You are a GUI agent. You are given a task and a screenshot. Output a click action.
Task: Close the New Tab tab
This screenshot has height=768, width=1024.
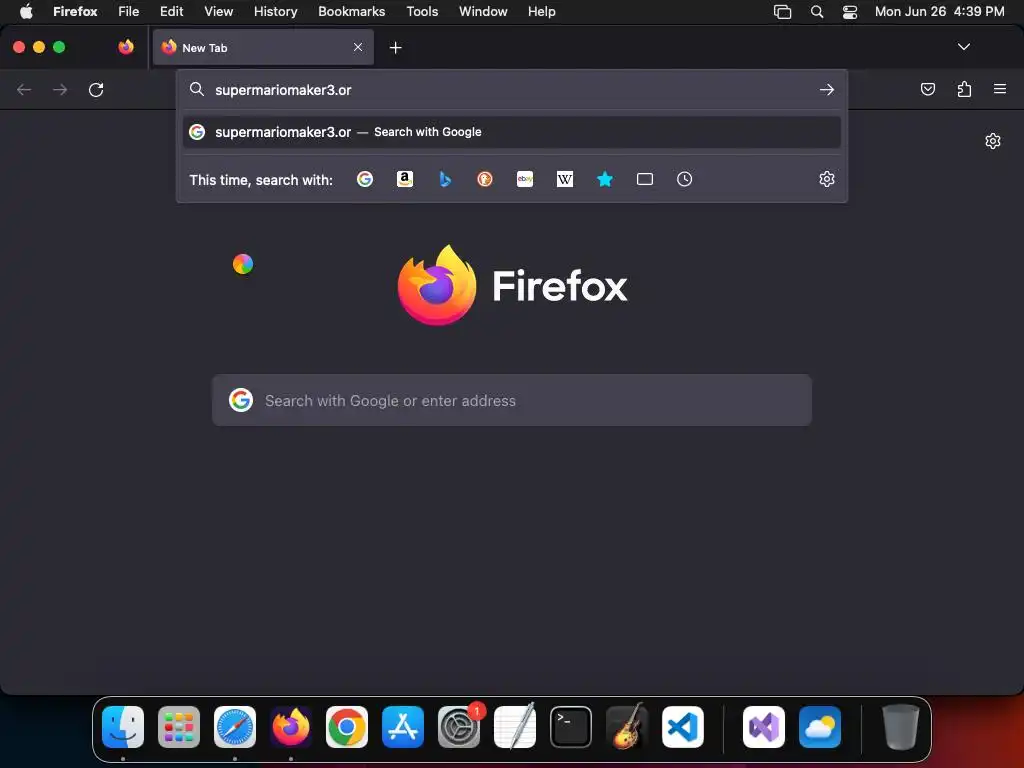[358, 47]
